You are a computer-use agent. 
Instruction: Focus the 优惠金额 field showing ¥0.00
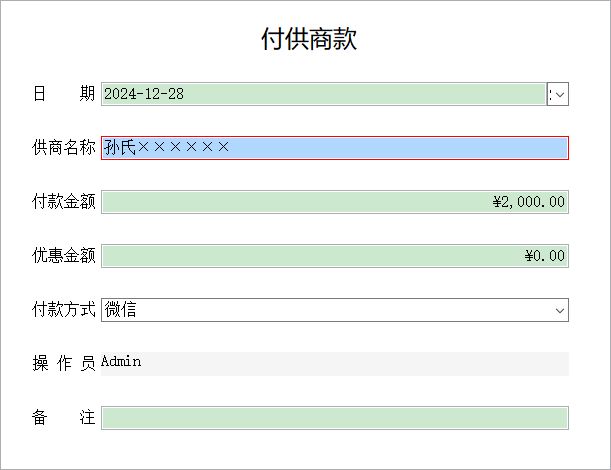335,256
